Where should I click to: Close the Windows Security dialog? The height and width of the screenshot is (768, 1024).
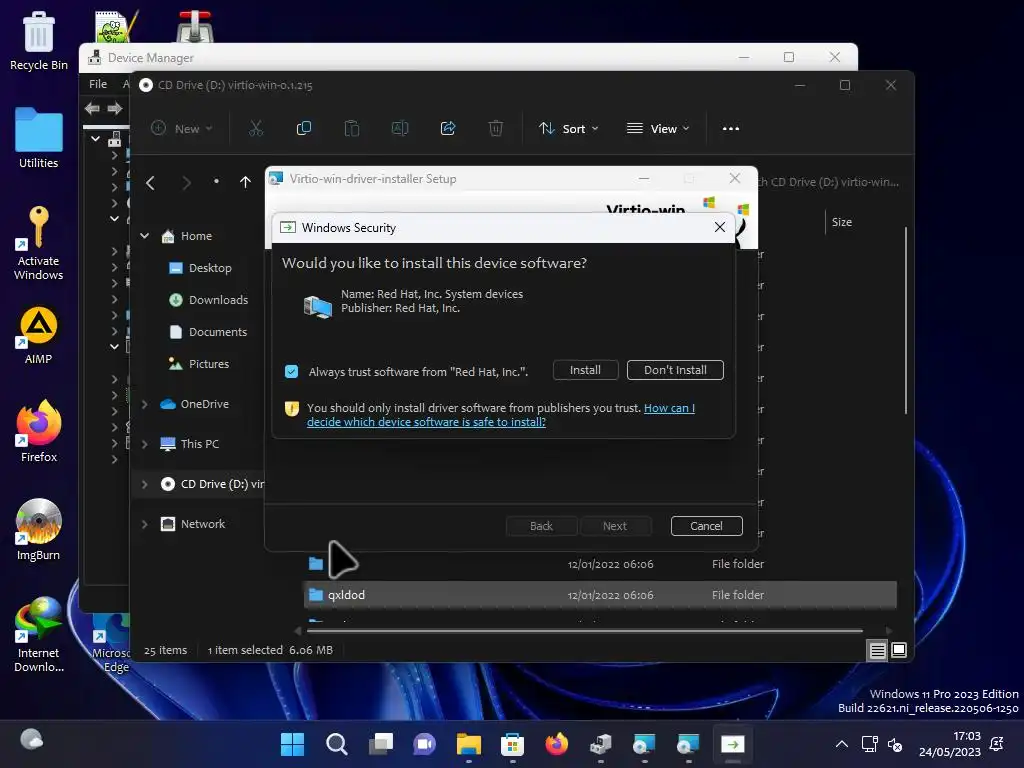(x=720, y=227)
